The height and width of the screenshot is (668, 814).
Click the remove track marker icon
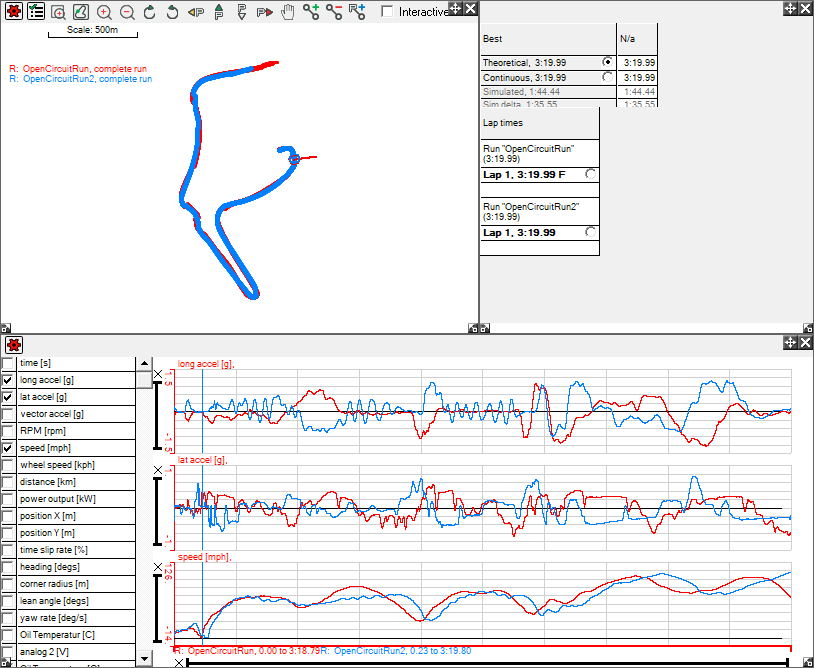point(334,12)
